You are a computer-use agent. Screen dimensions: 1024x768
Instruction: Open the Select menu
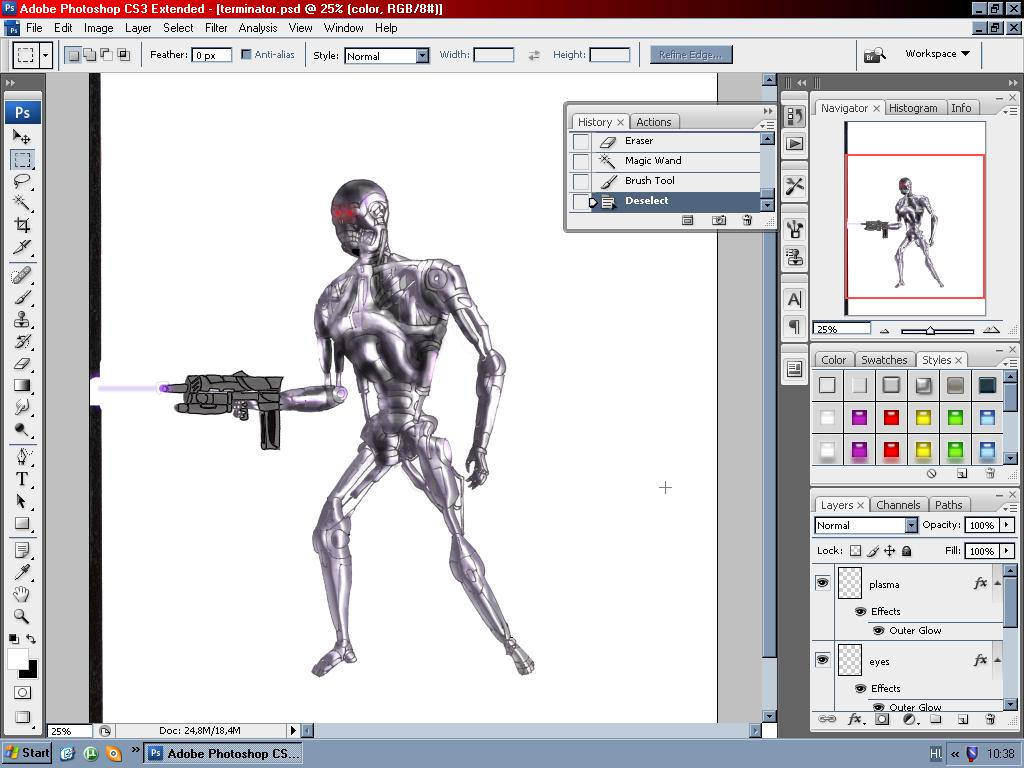[178, 28]
